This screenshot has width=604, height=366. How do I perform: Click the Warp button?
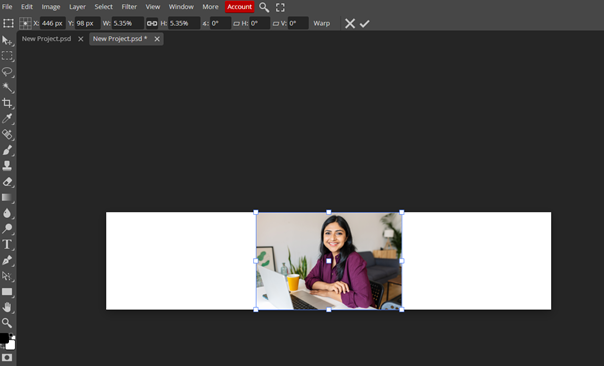(322, 24)
